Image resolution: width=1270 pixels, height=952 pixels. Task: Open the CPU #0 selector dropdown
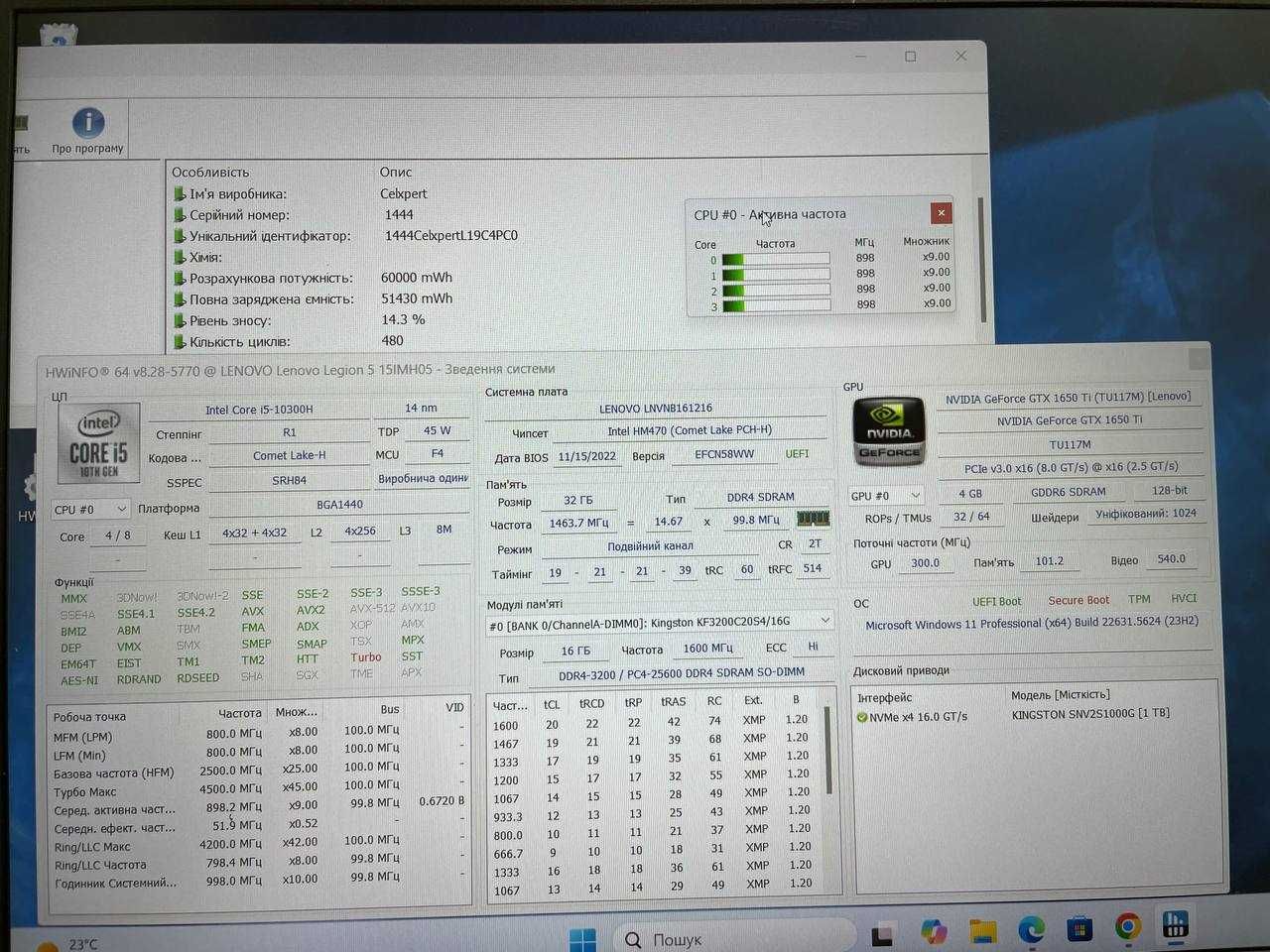pos(90,509)
